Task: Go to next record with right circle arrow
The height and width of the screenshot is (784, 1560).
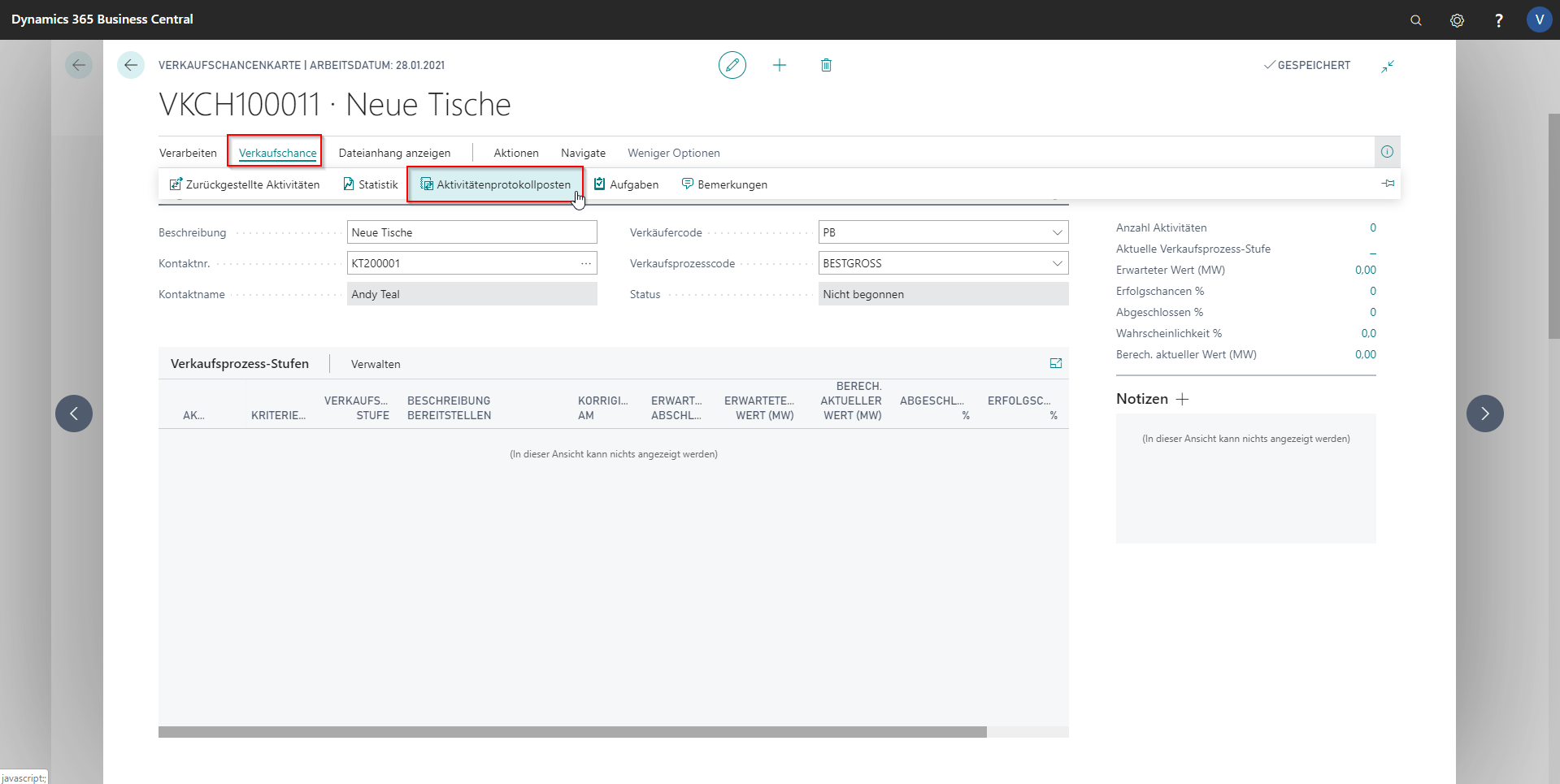Action: point(1485,414)
